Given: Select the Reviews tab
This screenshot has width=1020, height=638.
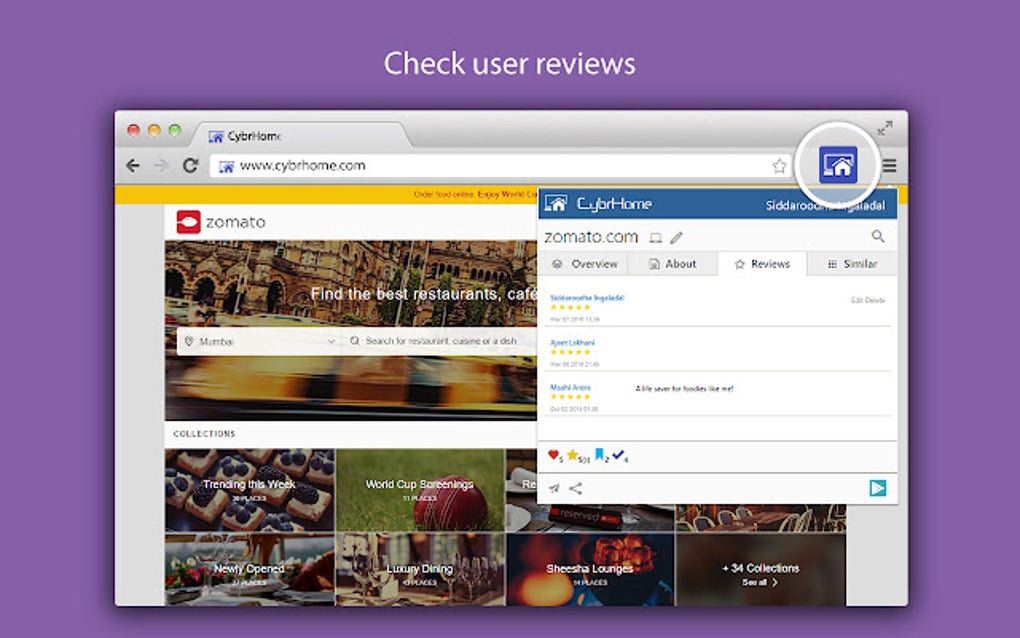Looking at the screenshot, I should point(762,264).
